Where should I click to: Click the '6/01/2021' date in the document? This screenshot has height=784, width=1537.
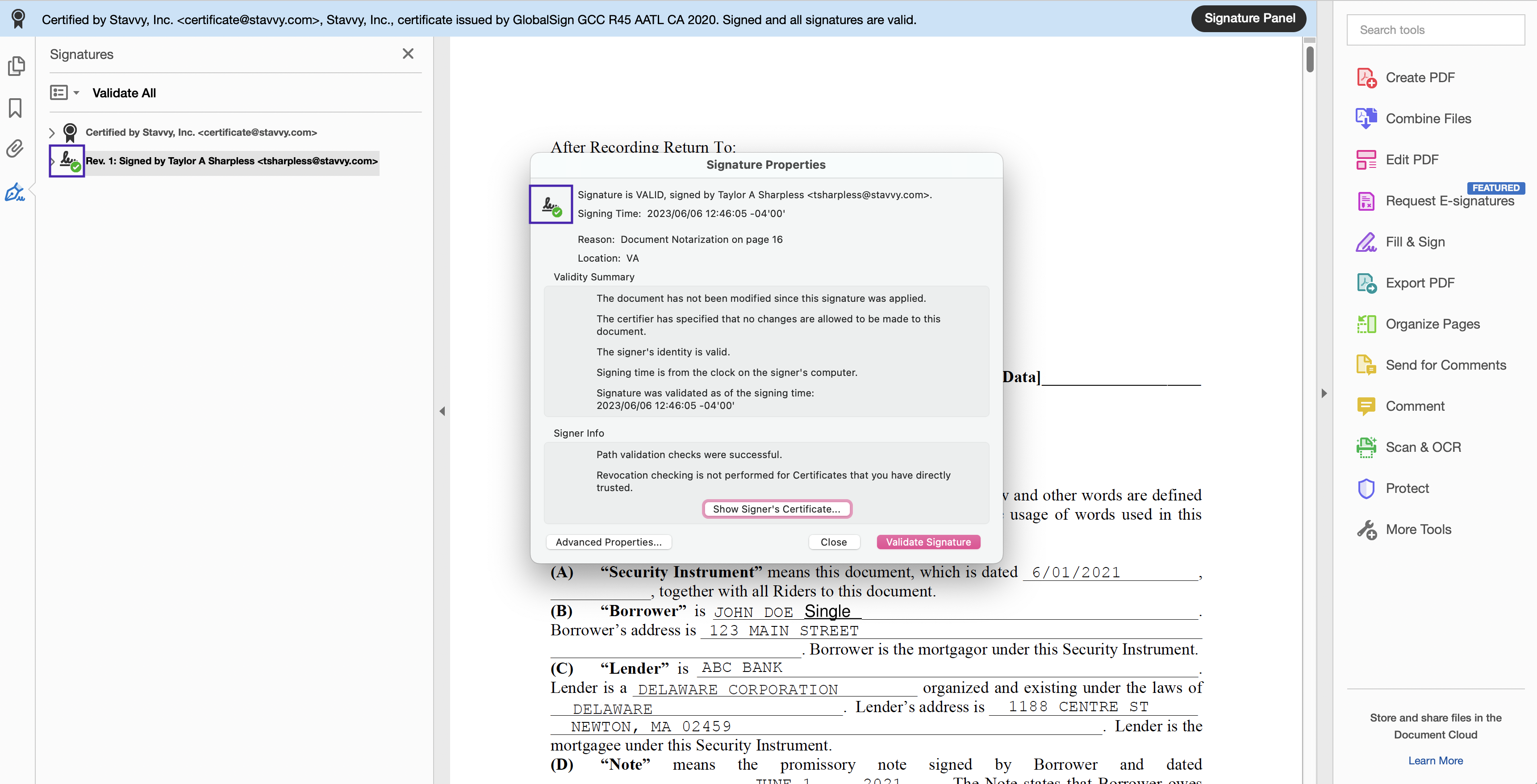click(1076, 573)
